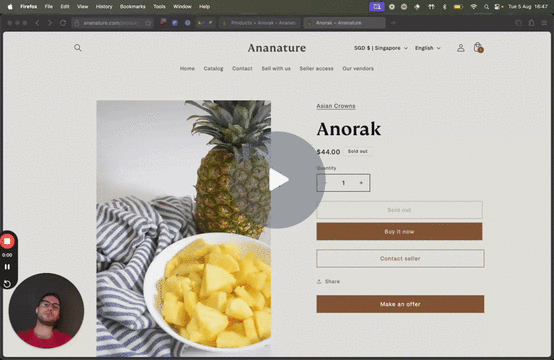554x360 pixels.
Task: Open the Firefox app menu
Action: (x=28, y=6)
